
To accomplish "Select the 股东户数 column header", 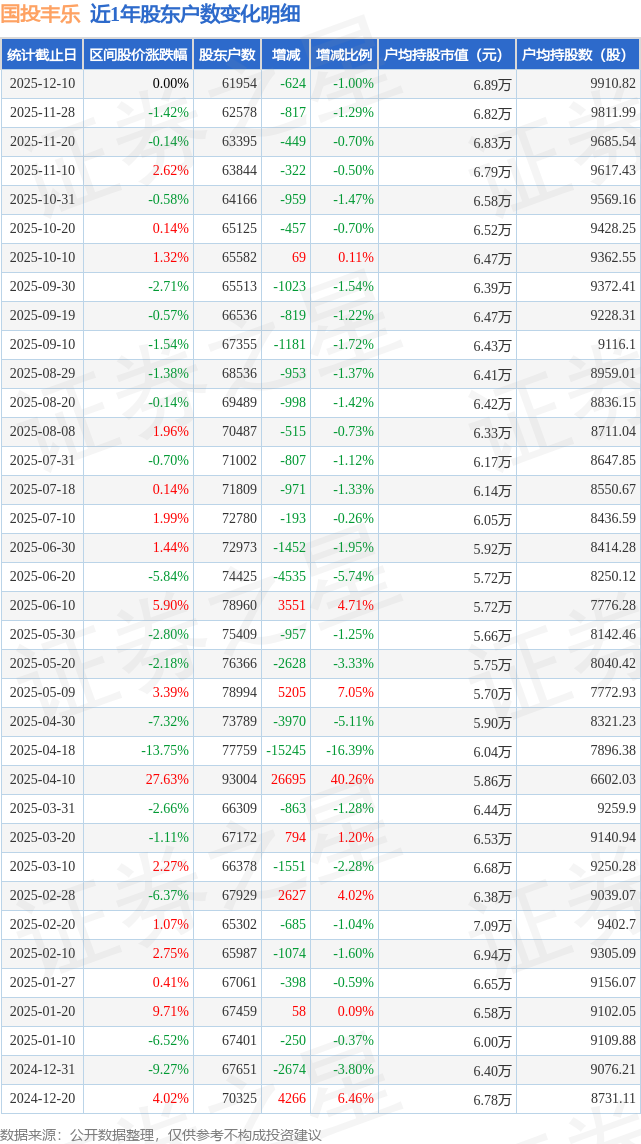I will coord(227,55).
